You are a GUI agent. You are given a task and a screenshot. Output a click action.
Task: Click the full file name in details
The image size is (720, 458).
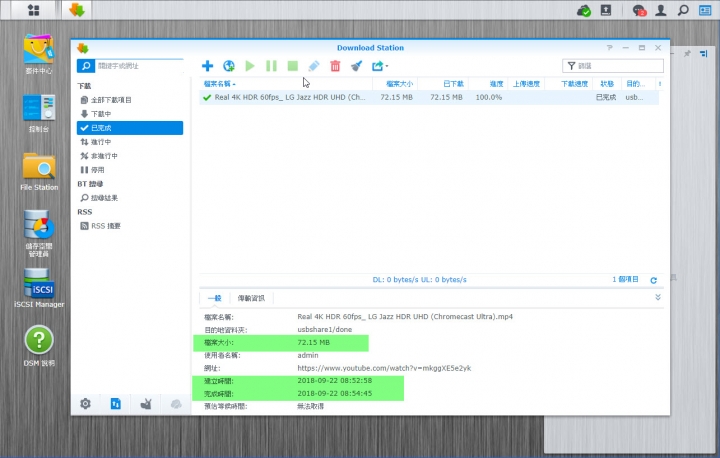pyautogui.click(x=405, y=317)
